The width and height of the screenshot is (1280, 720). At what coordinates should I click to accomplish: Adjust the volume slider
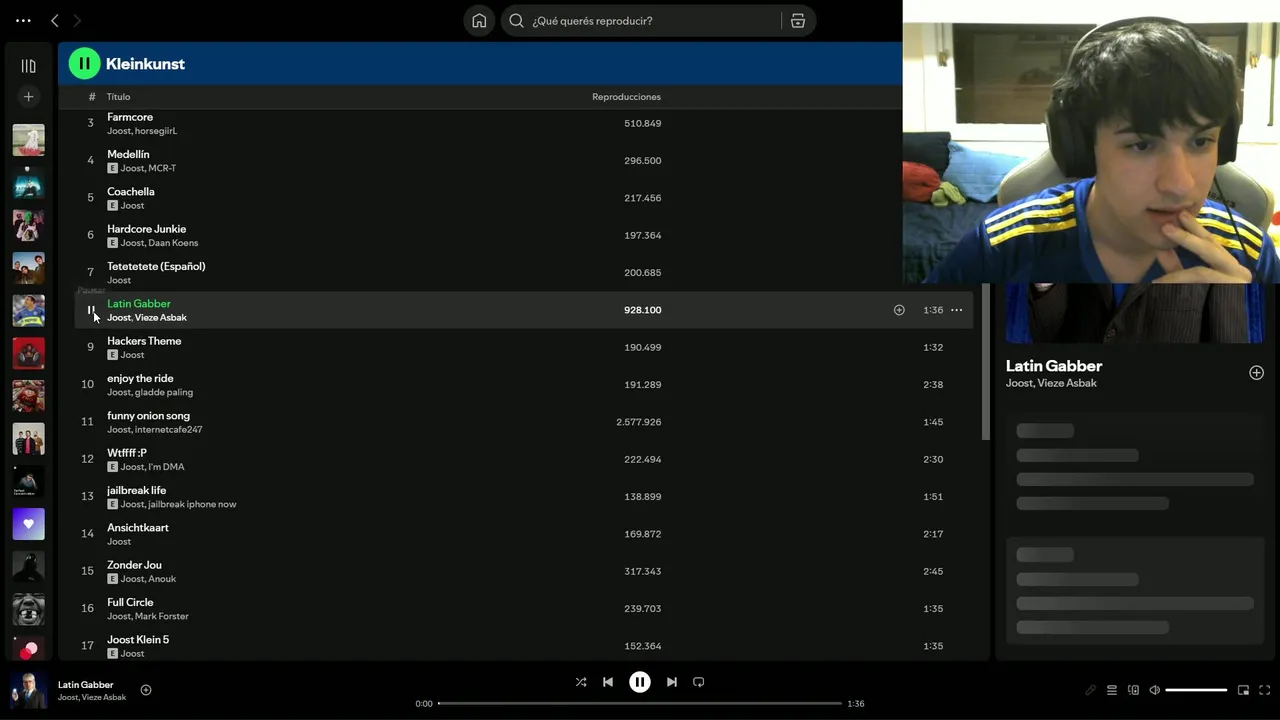1196,690
